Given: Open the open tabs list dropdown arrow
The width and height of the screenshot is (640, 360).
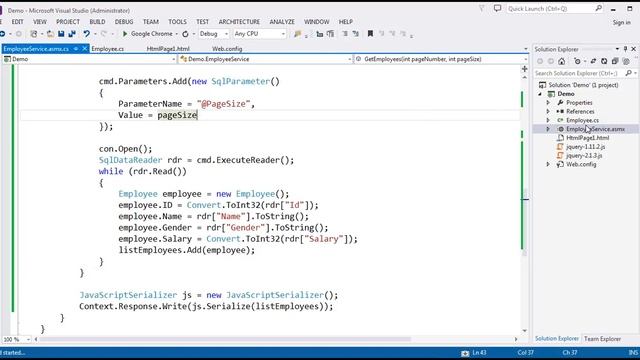Looking at the screenshot, I should coord(525,49).
